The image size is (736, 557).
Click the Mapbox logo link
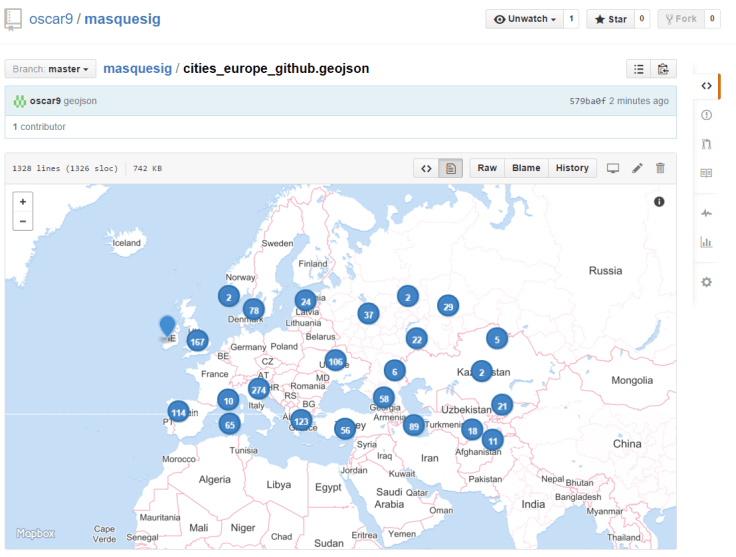point(36,533)
